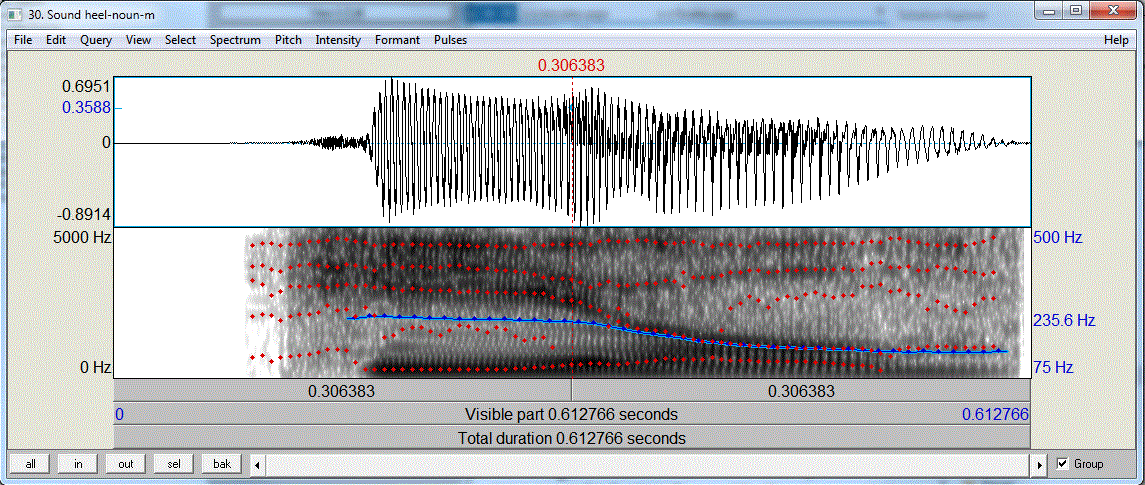Screen dimensions: 1145x485
Task: Click the 5000 Hz spectrogram top label
Action: (82, 237)
